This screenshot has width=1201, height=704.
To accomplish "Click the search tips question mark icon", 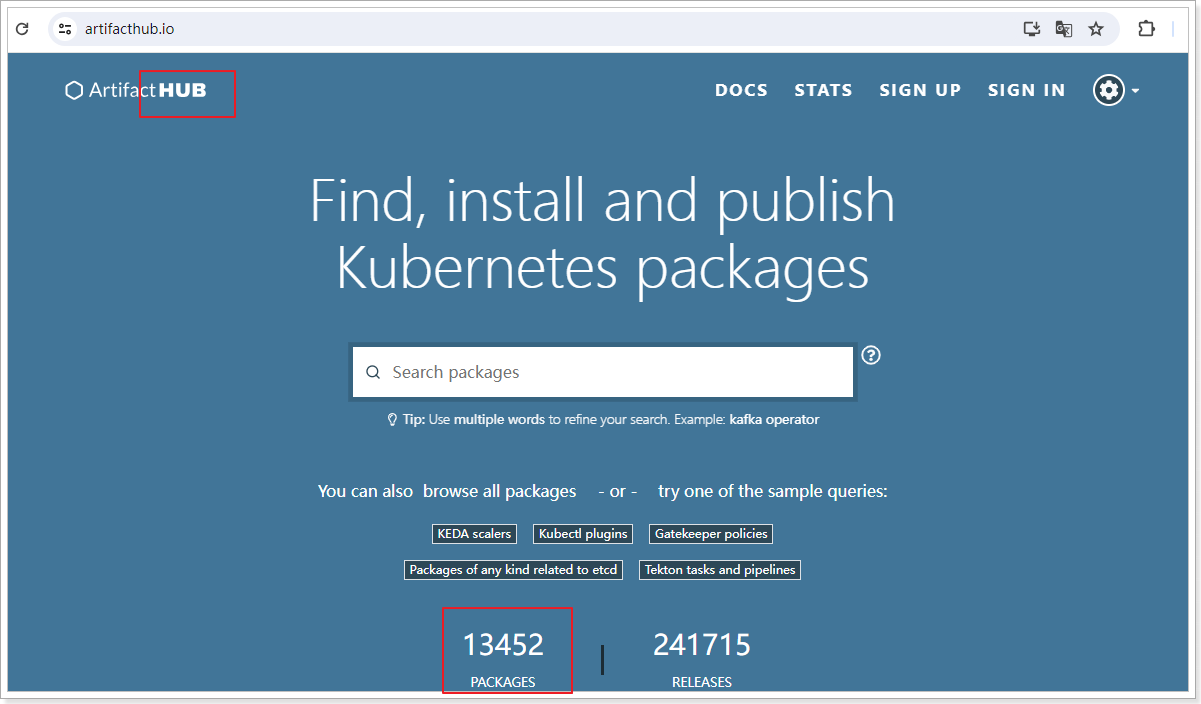I will point(871,355).
